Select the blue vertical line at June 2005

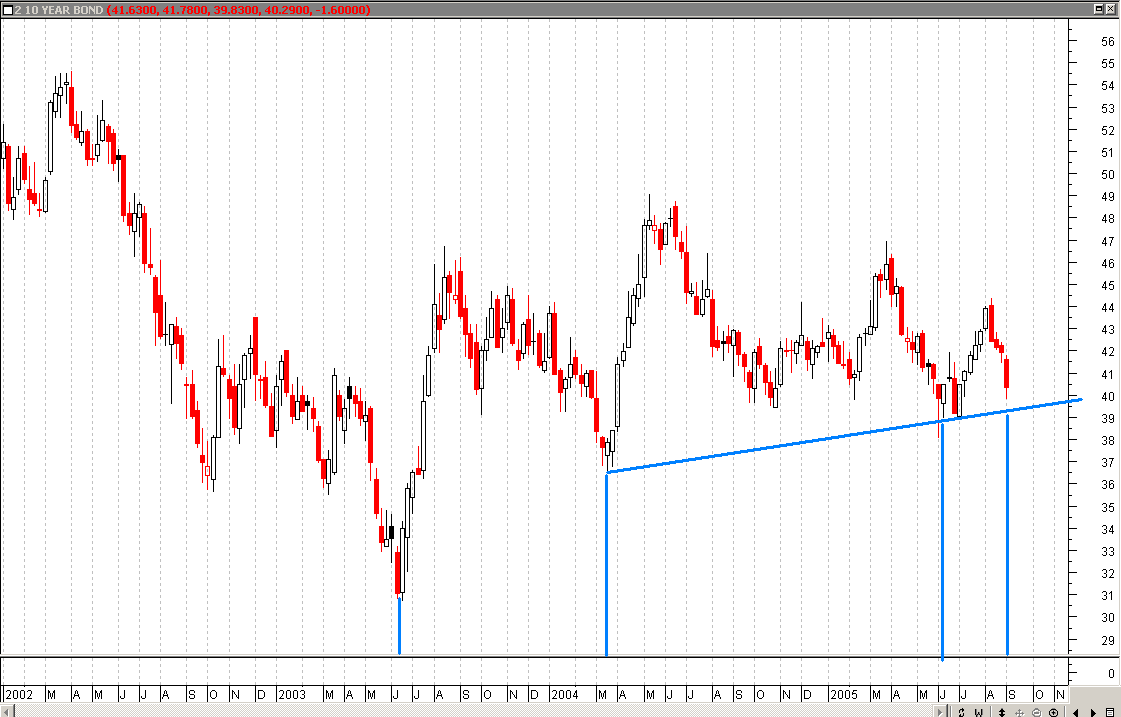tap(942, 540)
